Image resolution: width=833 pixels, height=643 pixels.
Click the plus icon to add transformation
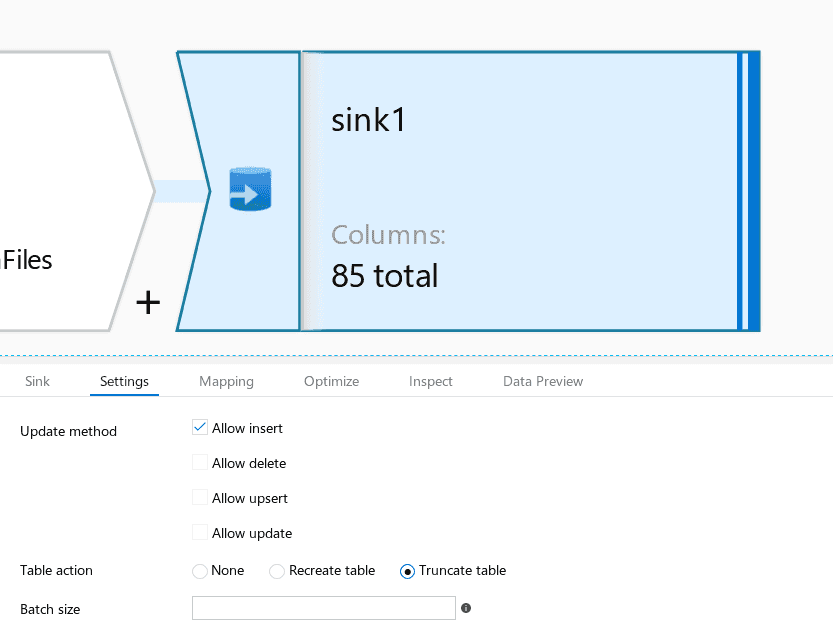(x=148, y=303)
